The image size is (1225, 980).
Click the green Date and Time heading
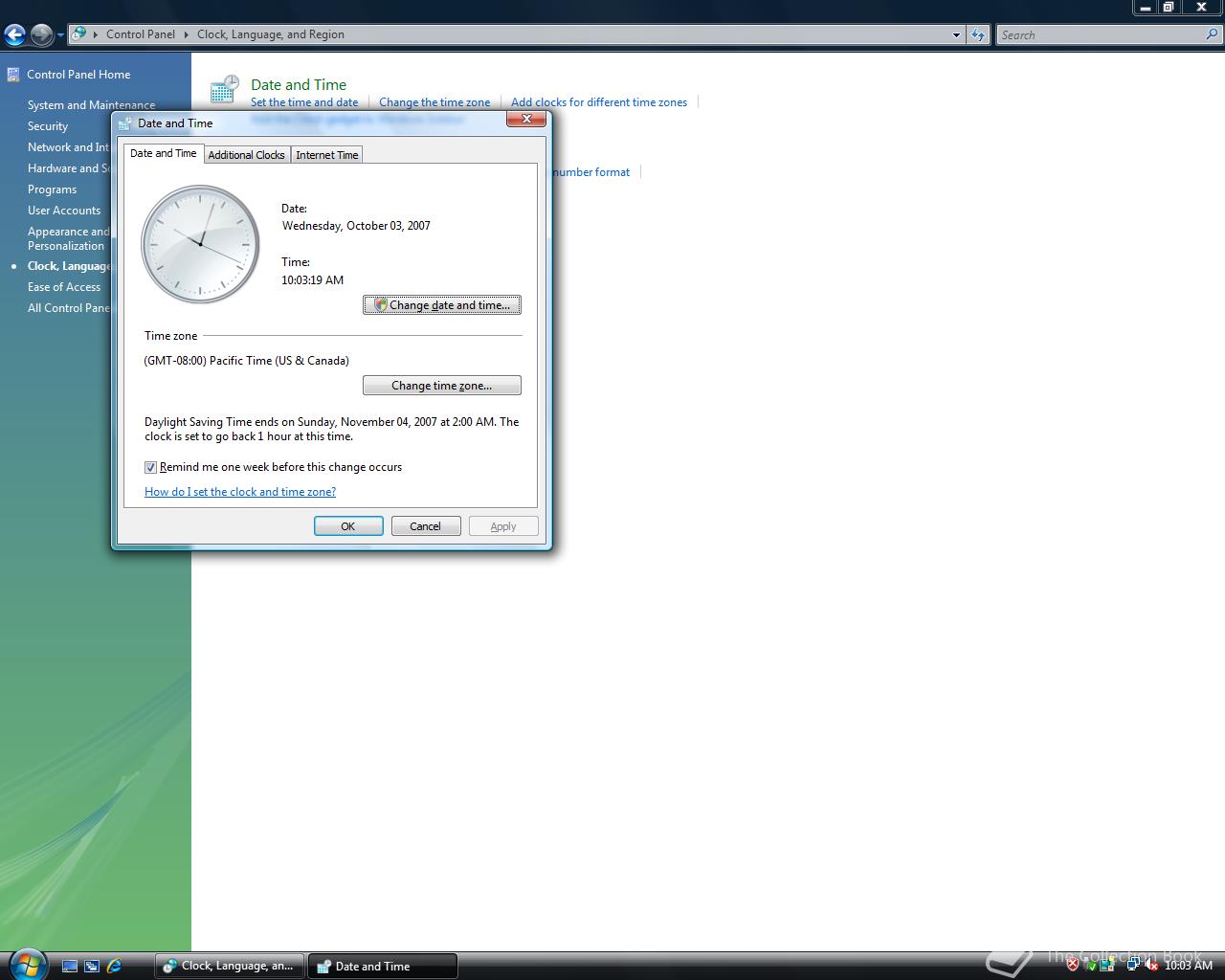tap(299, 84)
